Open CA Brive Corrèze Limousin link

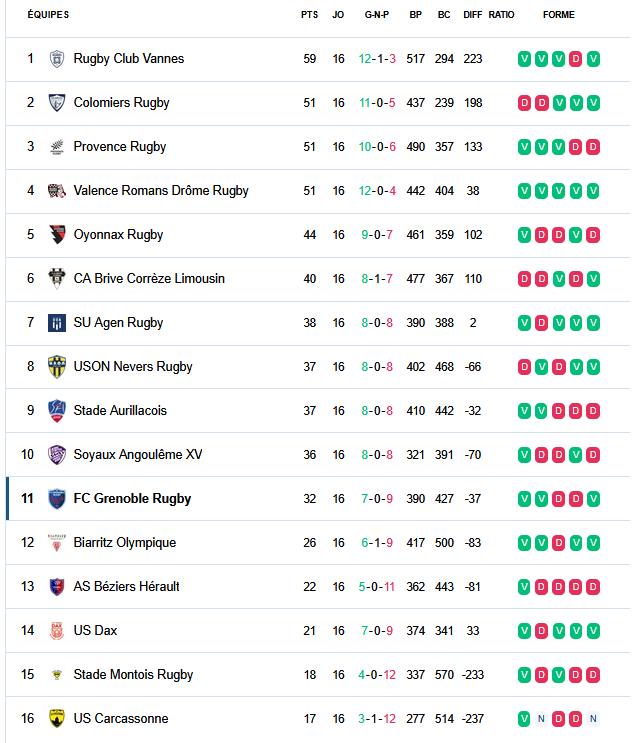[149, 279]
